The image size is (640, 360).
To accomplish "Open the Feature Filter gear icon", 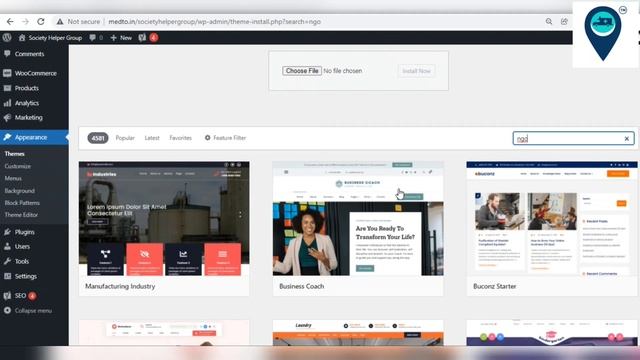I will tap(207, 138).
